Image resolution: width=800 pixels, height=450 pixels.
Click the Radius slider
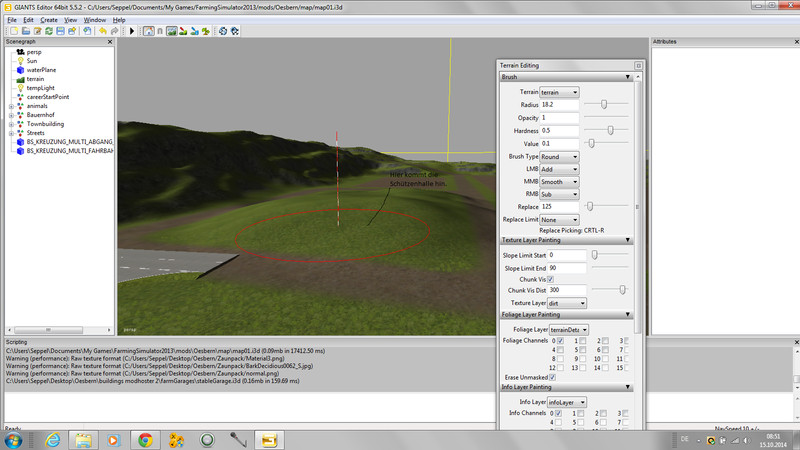pyautogui.click(x=607, y=104)
